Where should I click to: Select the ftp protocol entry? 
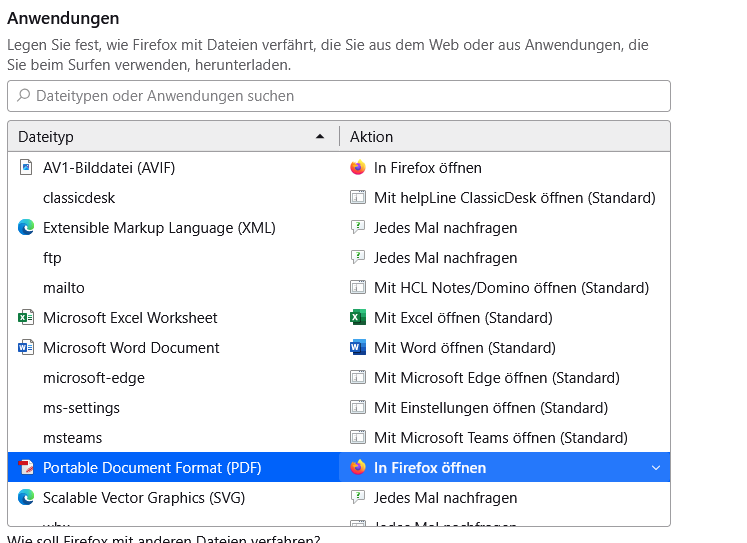pyautogui.click(x=52, y=257)
